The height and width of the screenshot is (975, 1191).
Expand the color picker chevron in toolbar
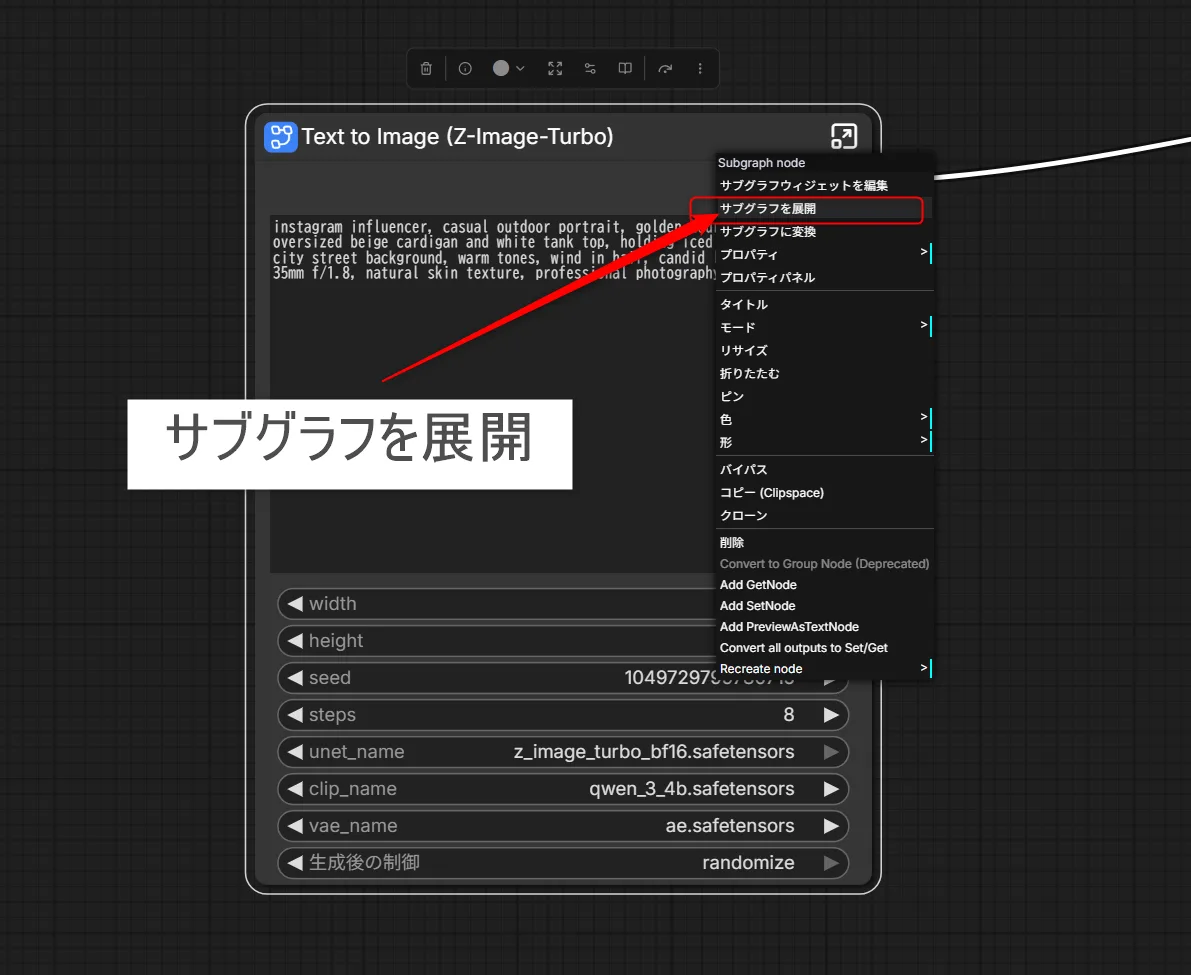tap(520, 68)
